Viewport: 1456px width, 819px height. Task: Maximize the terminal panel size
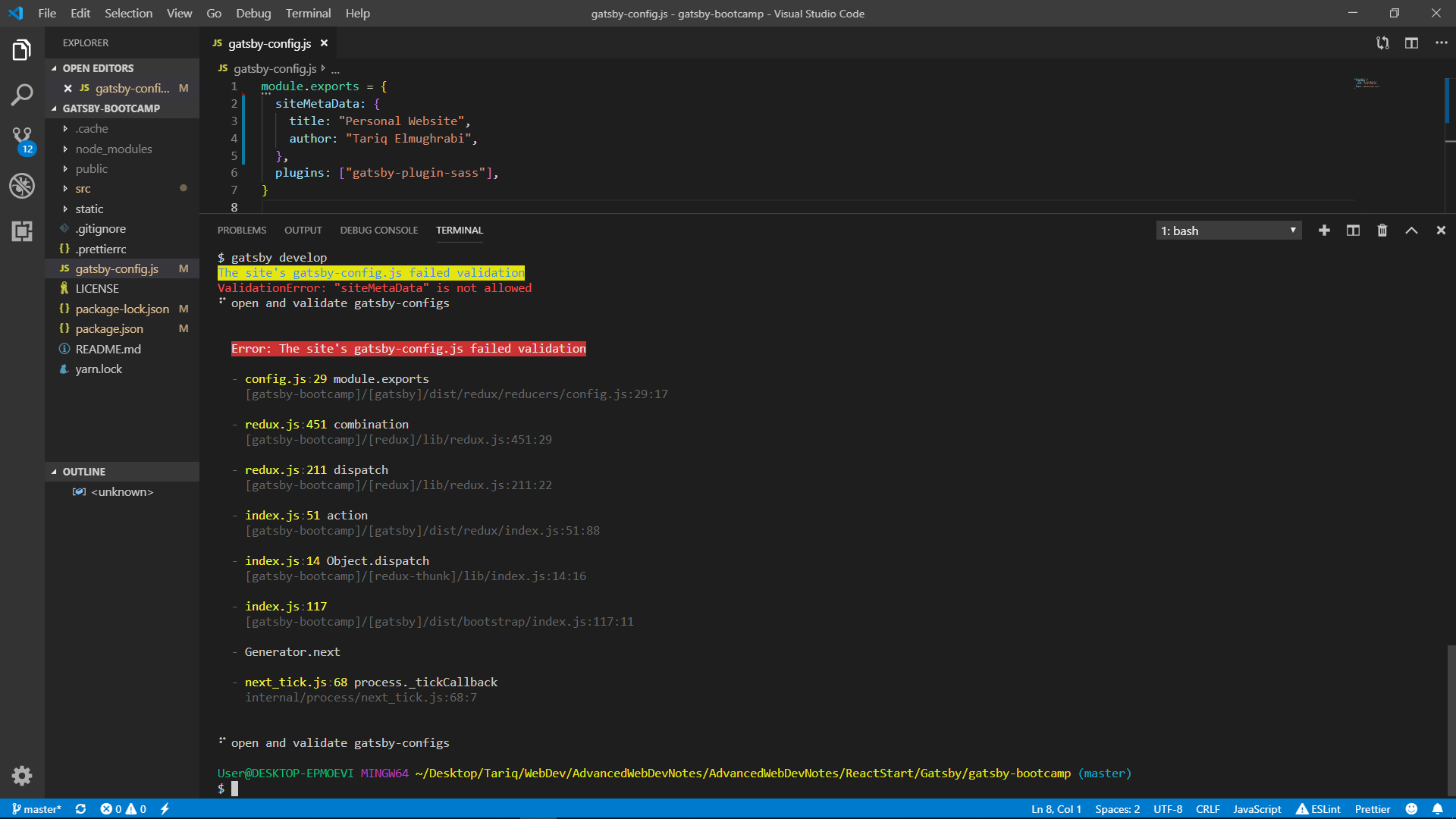pyautogui.click(x=1411, y=231)
